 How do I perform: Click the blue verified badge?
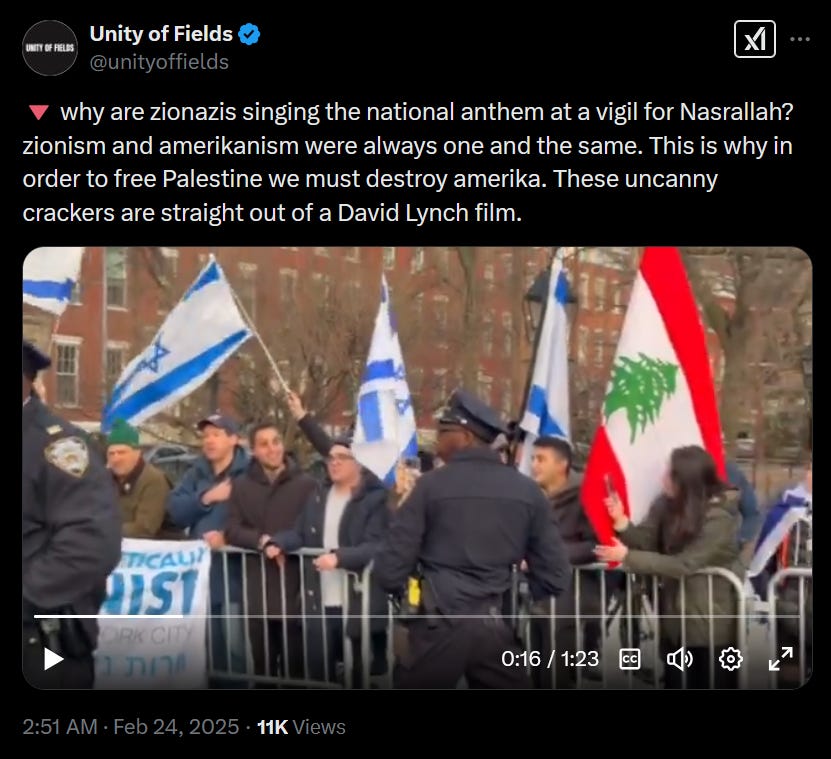(249, 34)
